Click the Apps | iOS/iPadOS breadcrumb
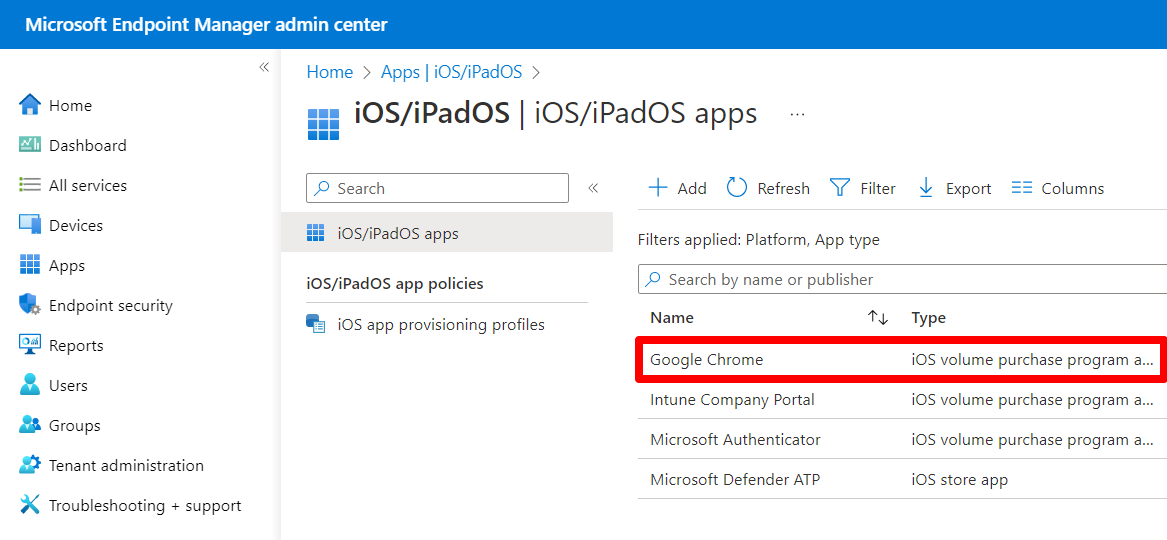Screen dimensions: 1167x540 pos(452,72)
